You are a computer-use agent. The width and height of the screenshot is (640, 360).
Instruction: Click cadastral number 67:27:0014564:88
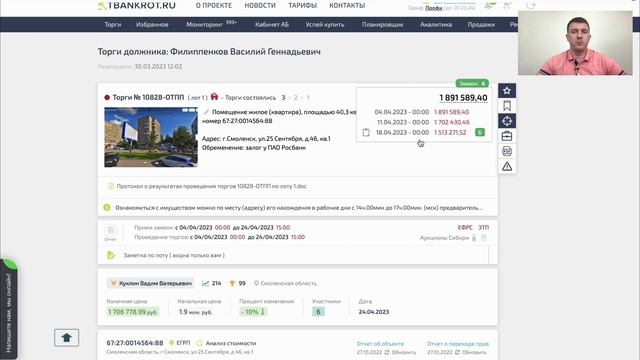click(135, 343)
